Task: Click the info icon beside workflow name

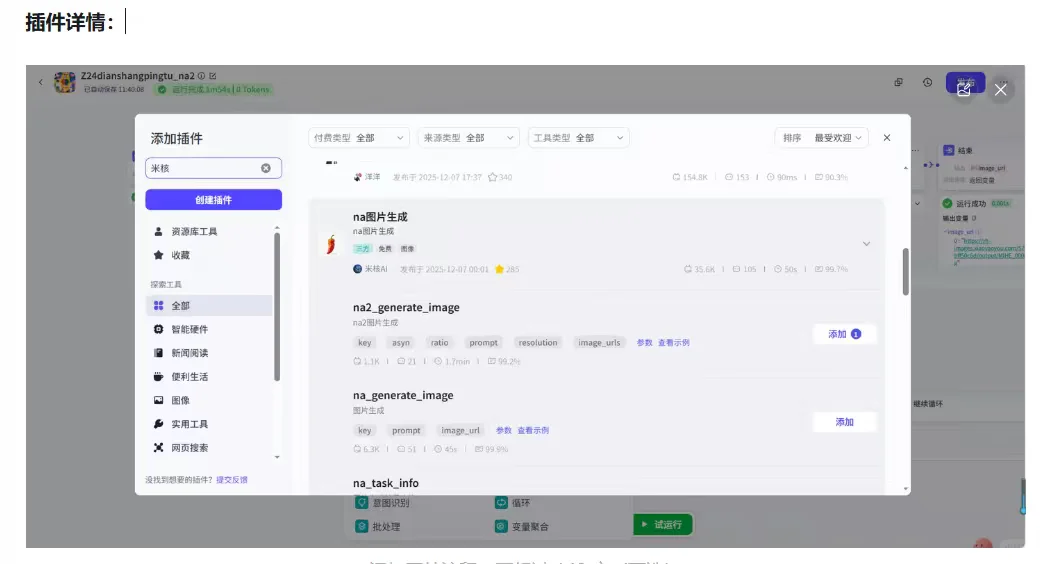Action: (x=201, y=76)
